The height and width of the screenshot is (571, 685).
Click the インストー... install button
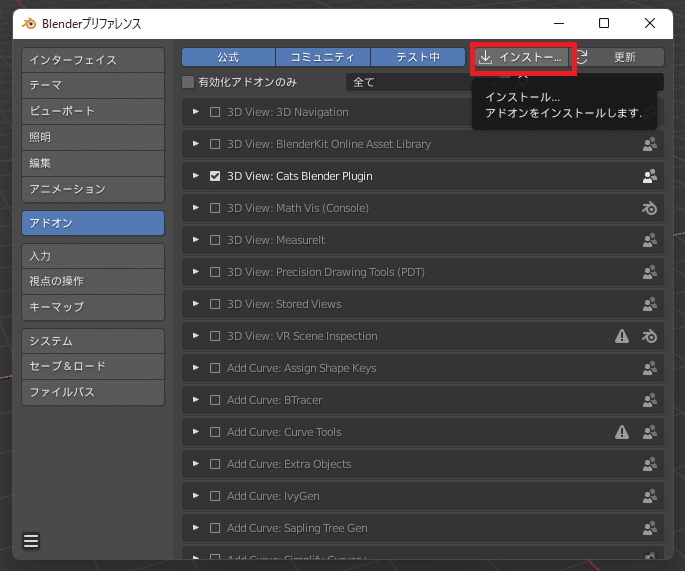click(x=522, y=57)
